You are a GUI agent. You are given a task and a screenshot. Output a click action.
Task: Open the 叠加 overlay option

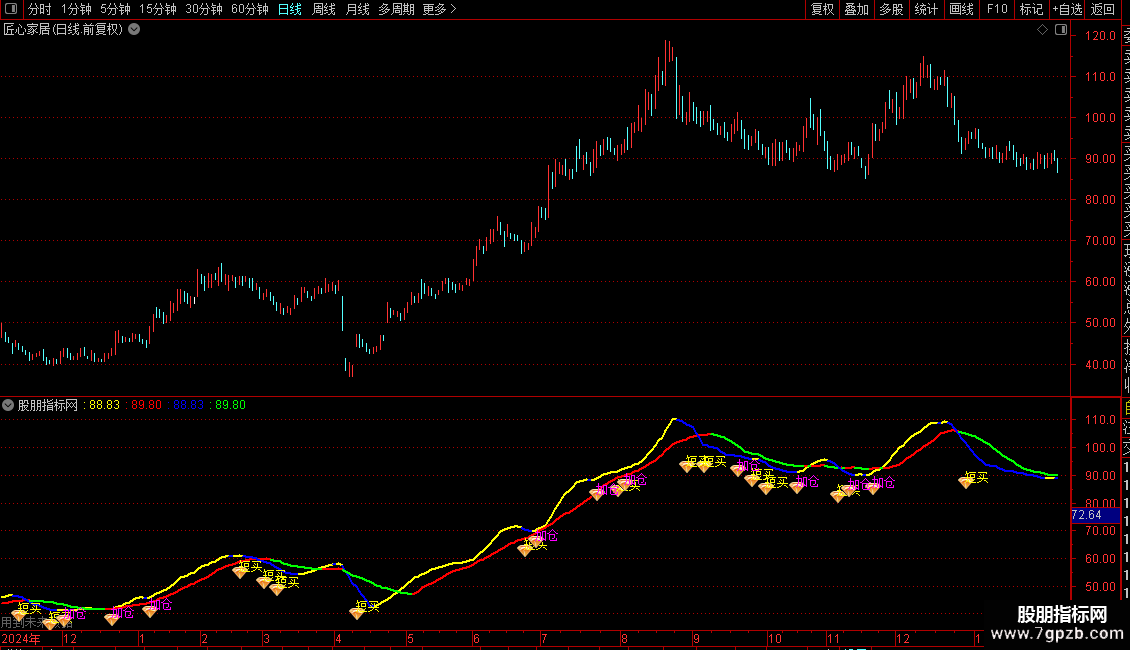click(x=856, y=9)
